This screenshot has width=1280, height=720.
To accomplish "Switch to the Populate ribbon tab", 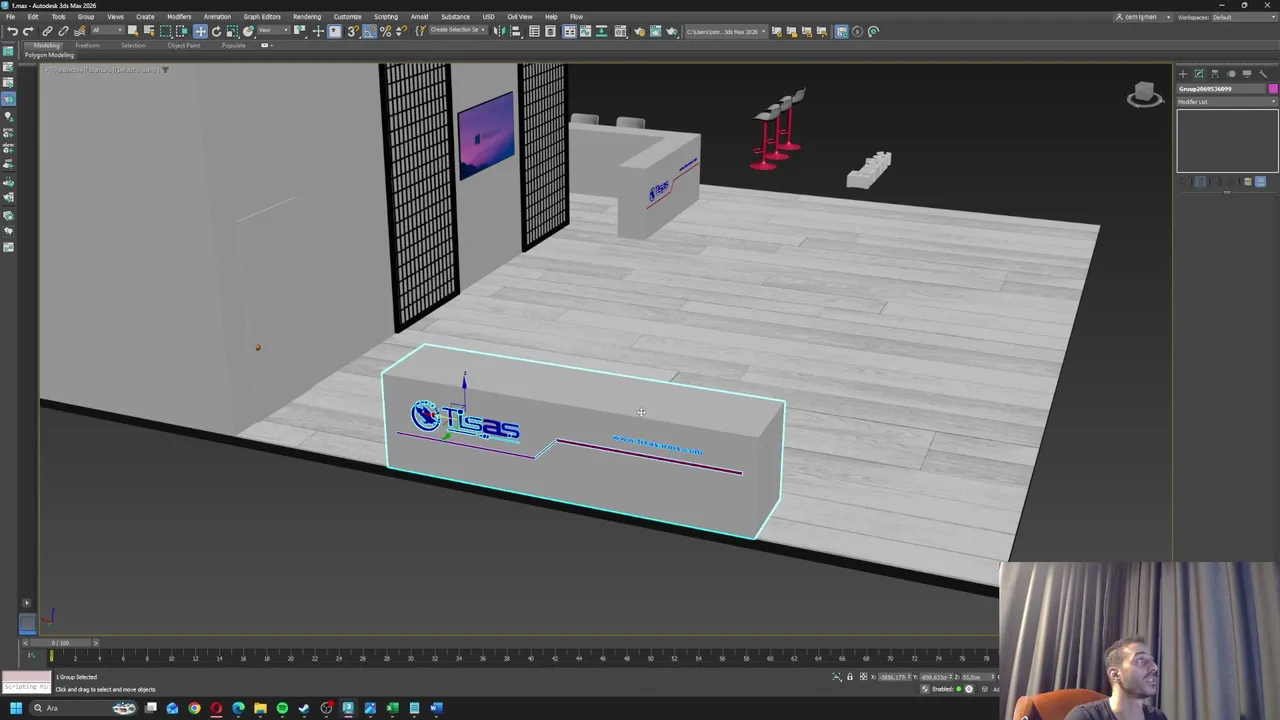I will [233, 45].
